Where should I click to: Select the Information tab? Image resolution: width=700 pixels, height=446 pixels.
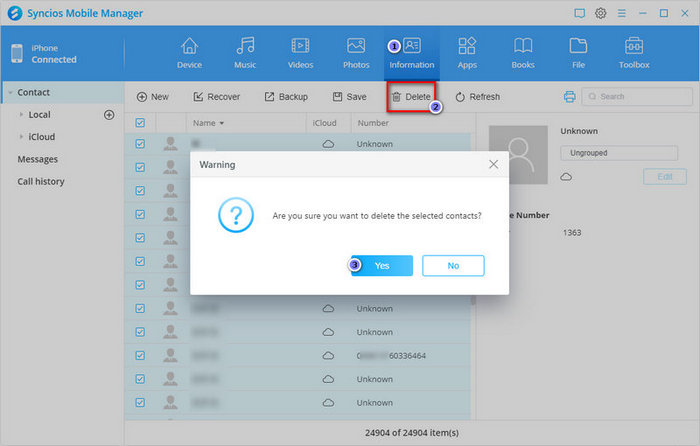click(412, 53)
